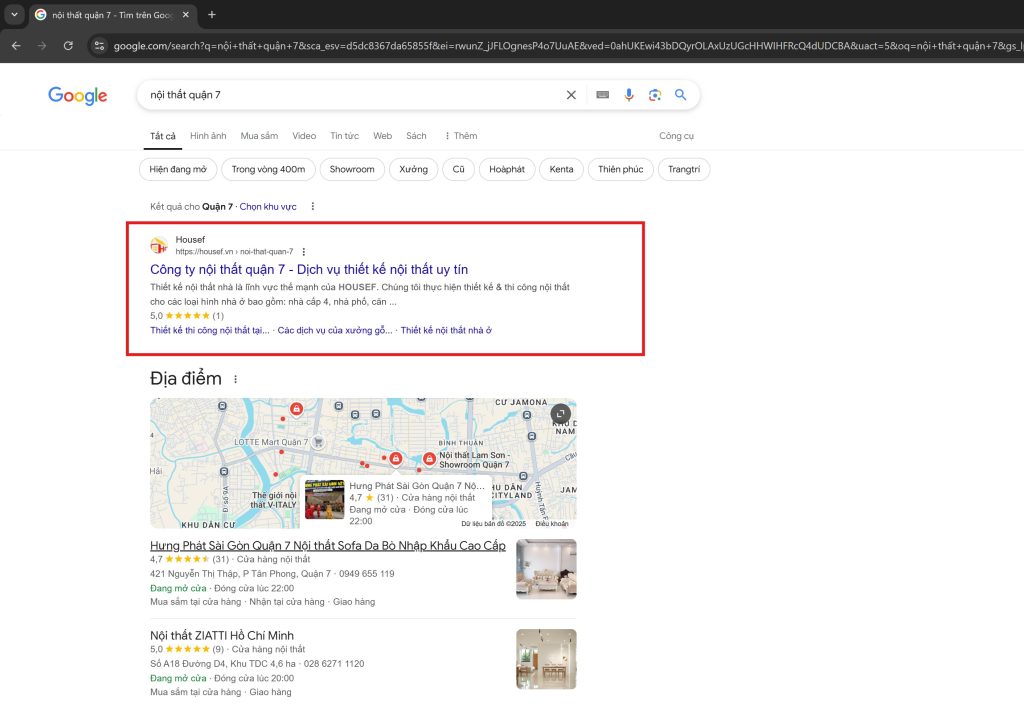Click LOTTE Mart Quận 7 map marker

[318, 442]
